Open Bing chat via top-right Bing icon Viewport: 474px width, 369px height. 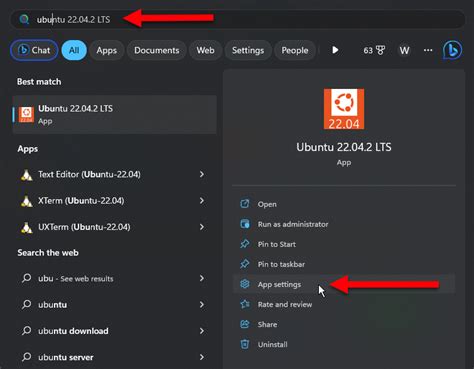point(452,50)
